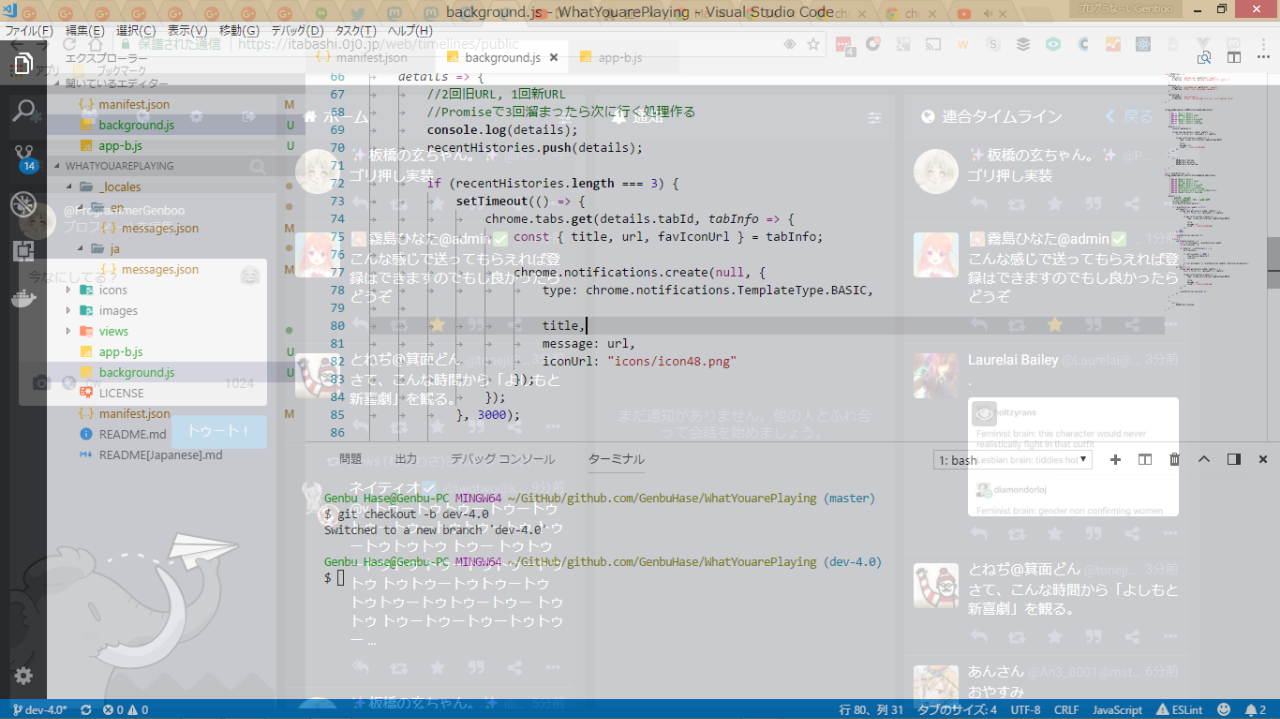
Task: Open README.md in the file explorer
Action: point(132,434)
